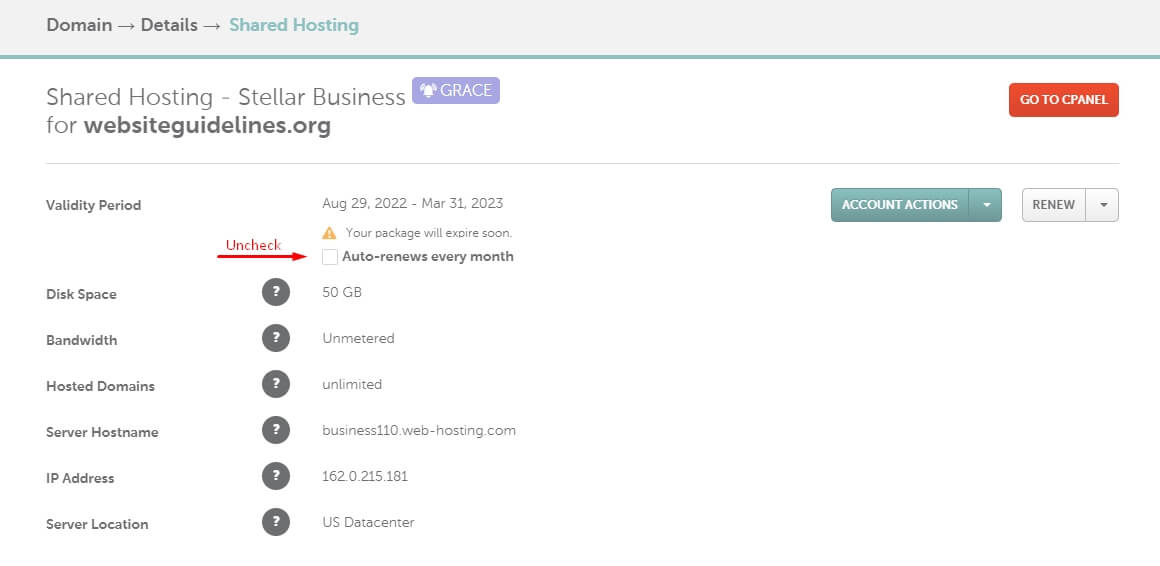Show the IP Address help icon info
1160x566 pixels.
click(276, 477)
